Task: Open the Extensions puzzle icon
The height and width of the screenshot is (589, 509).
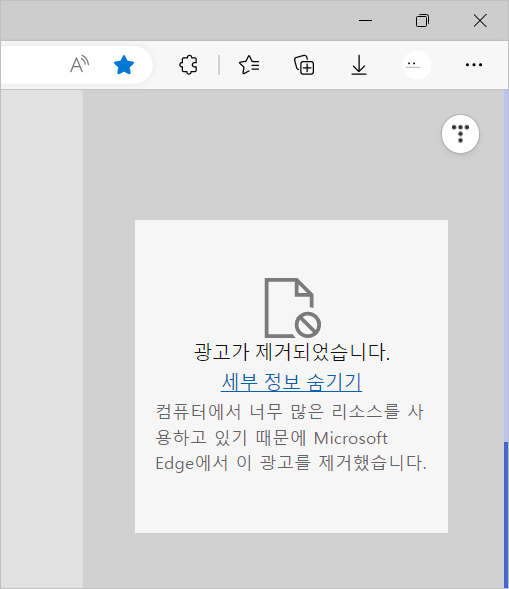Action: (188, 65)
